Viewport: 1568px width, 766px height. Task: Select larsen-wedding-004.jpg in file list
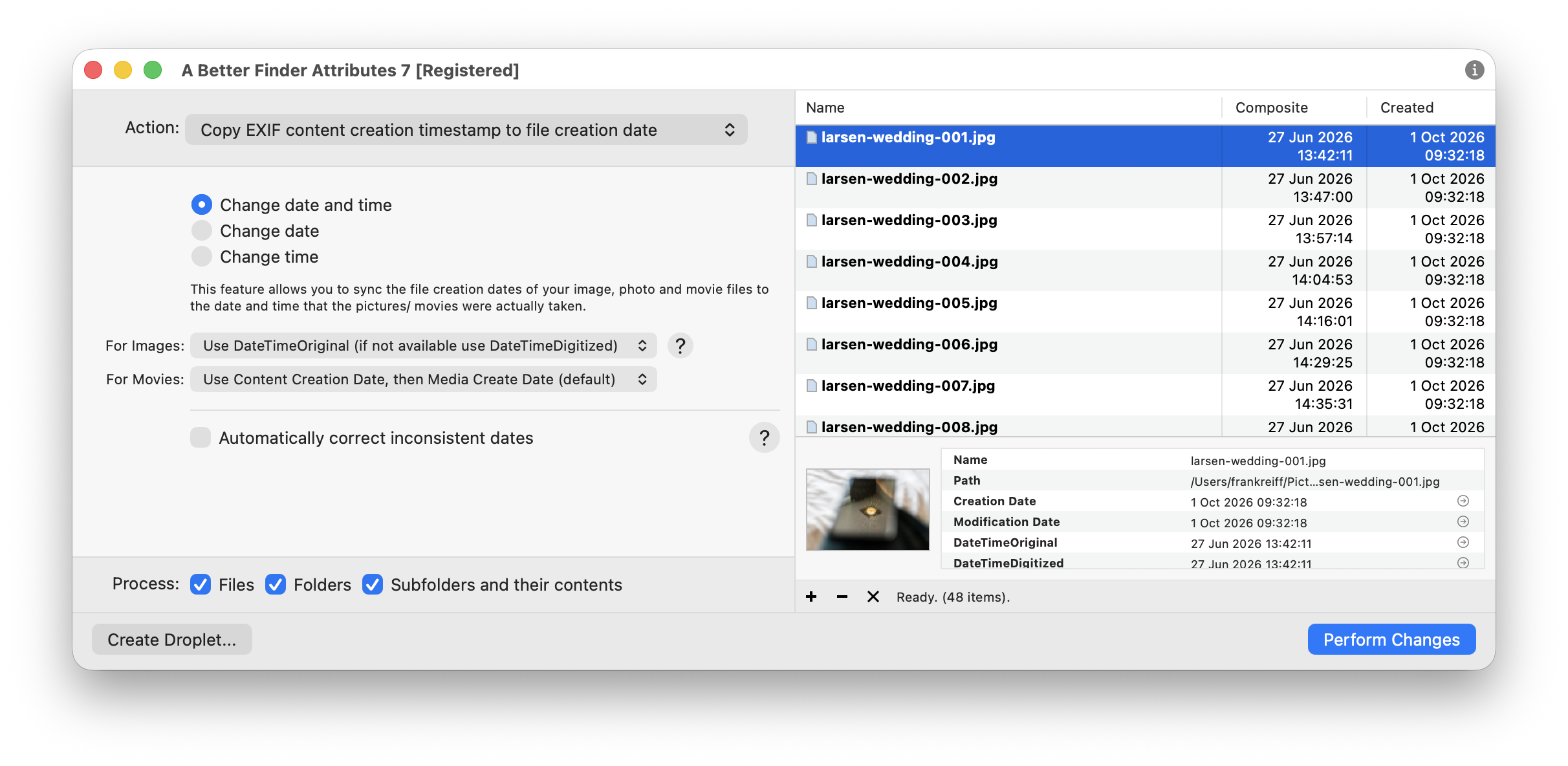pos(1145,270)
